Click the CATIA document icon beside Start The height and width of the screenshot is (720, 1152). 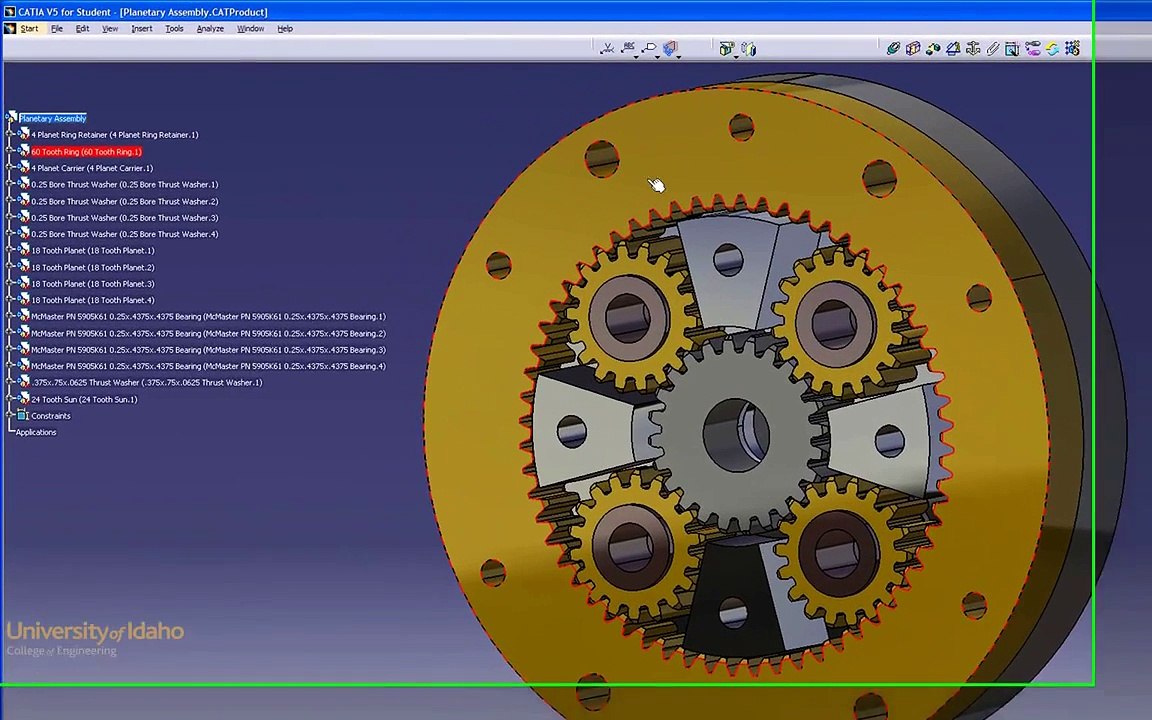(10, 29)
